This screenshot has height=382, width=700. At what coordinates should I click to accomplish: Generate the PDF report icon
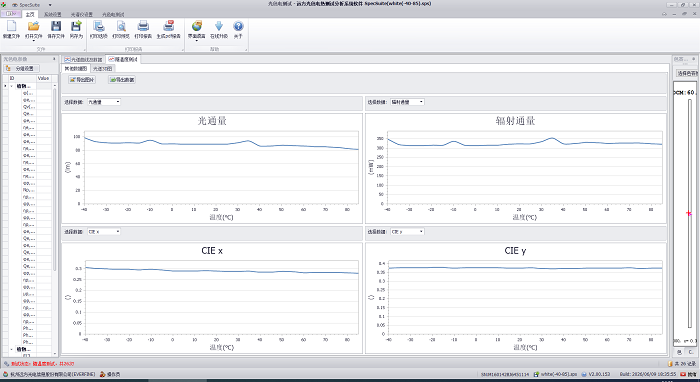tap(168, 29)
